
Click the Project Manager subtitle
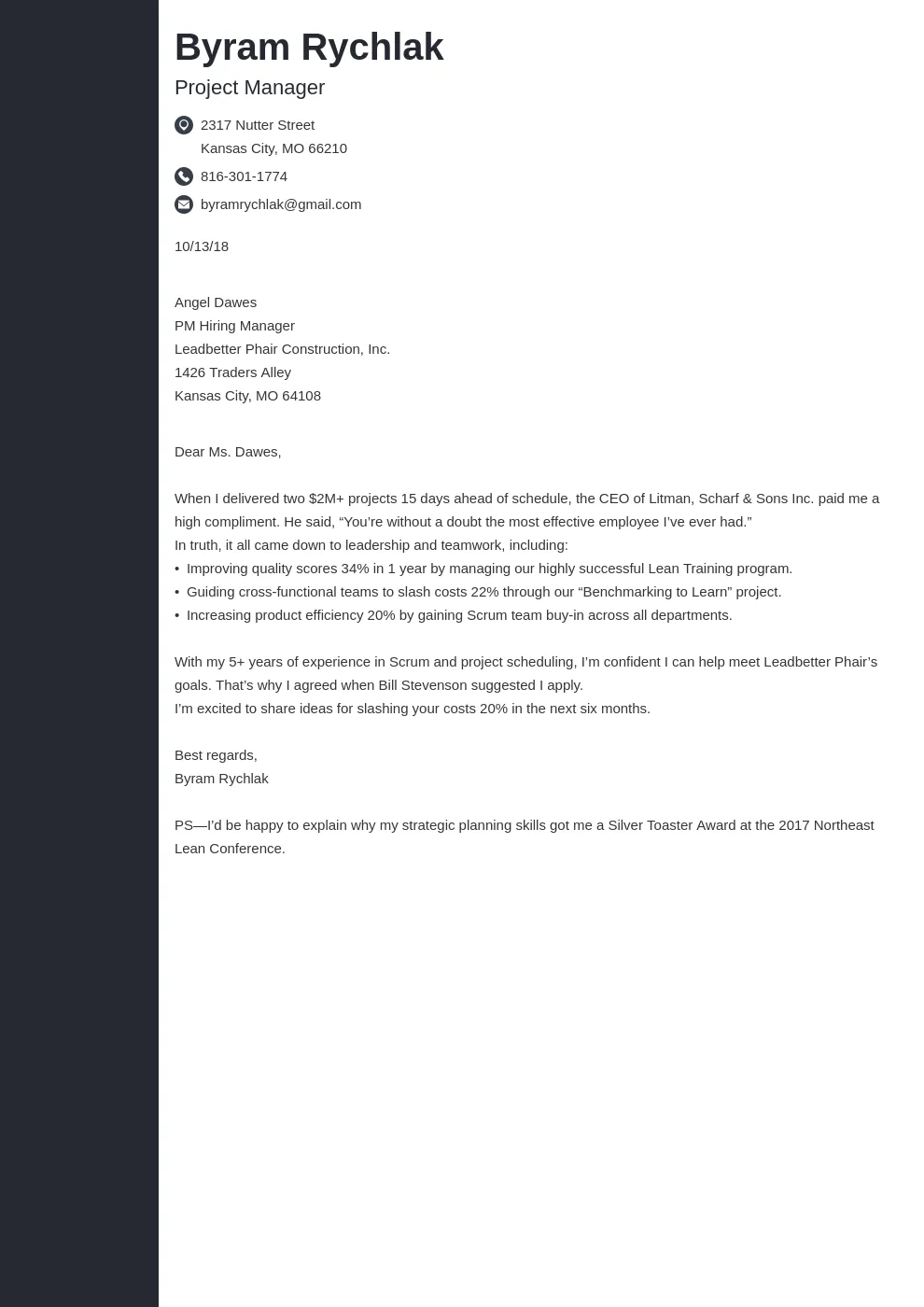coord(249,88)
